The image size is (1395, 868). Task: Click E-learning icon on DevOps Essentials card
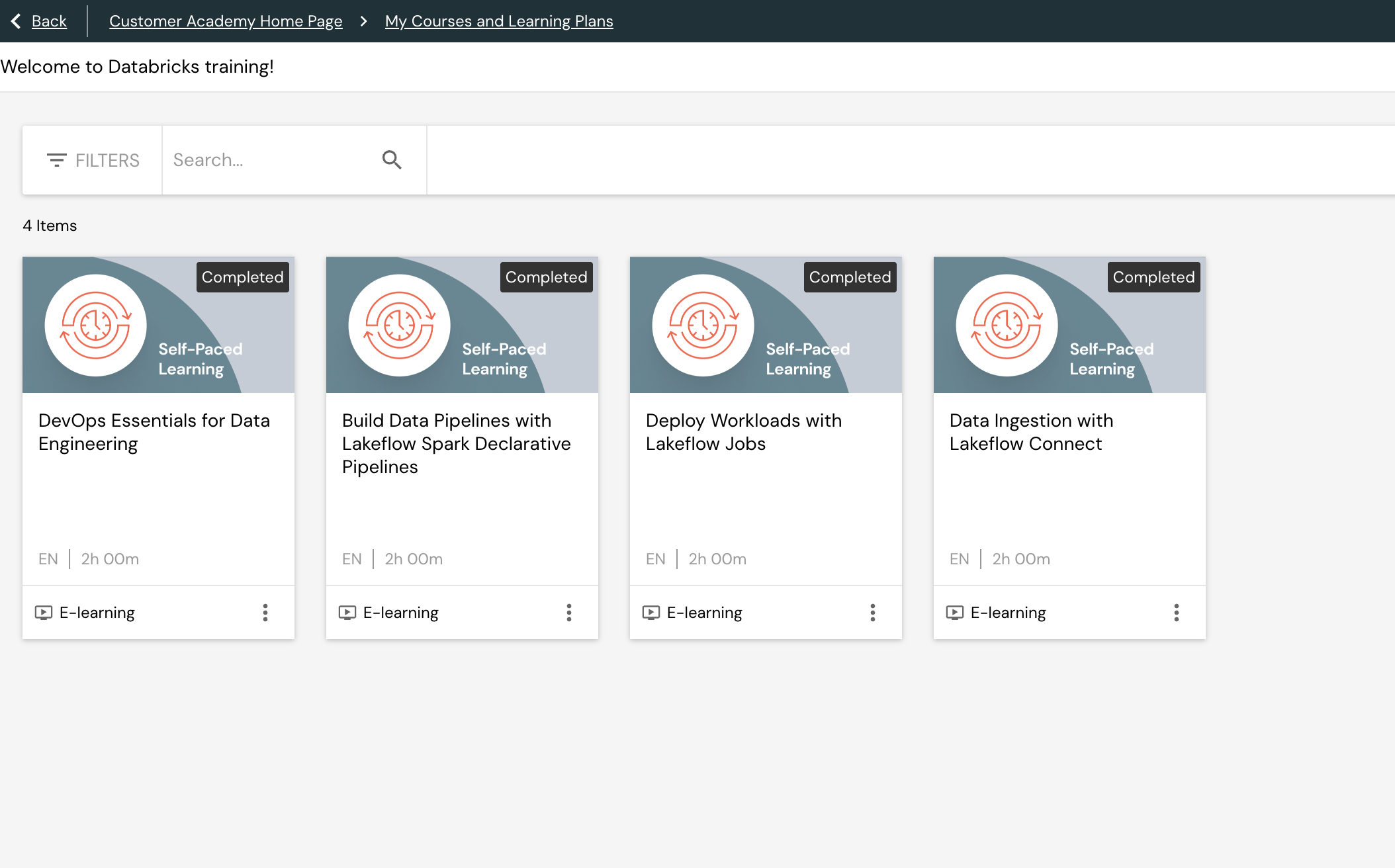point(44,613)
